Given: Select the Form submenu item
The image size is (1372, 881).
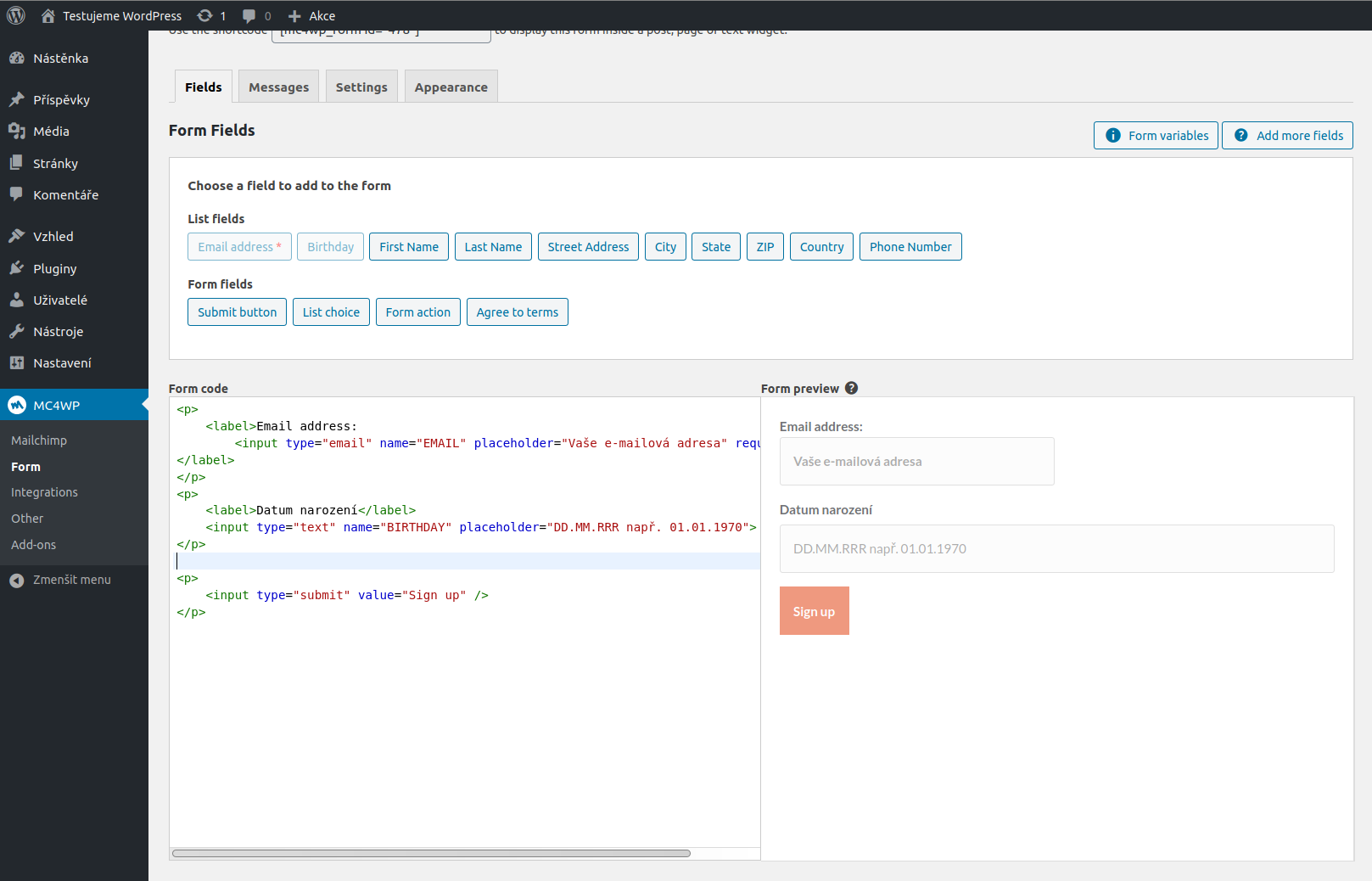Looking at the screenshot, I should point(25,467).
